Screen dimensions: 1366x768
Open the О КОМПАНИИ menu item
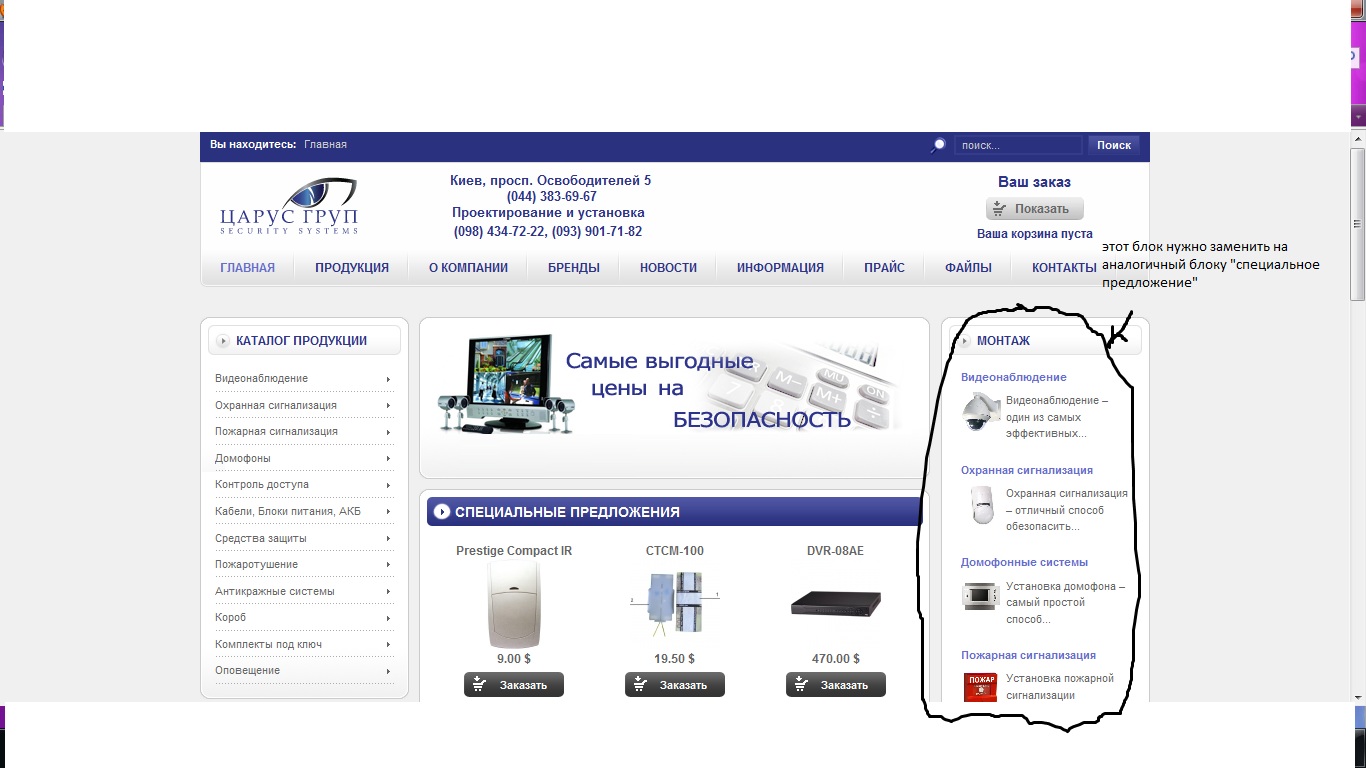point(468,268)
